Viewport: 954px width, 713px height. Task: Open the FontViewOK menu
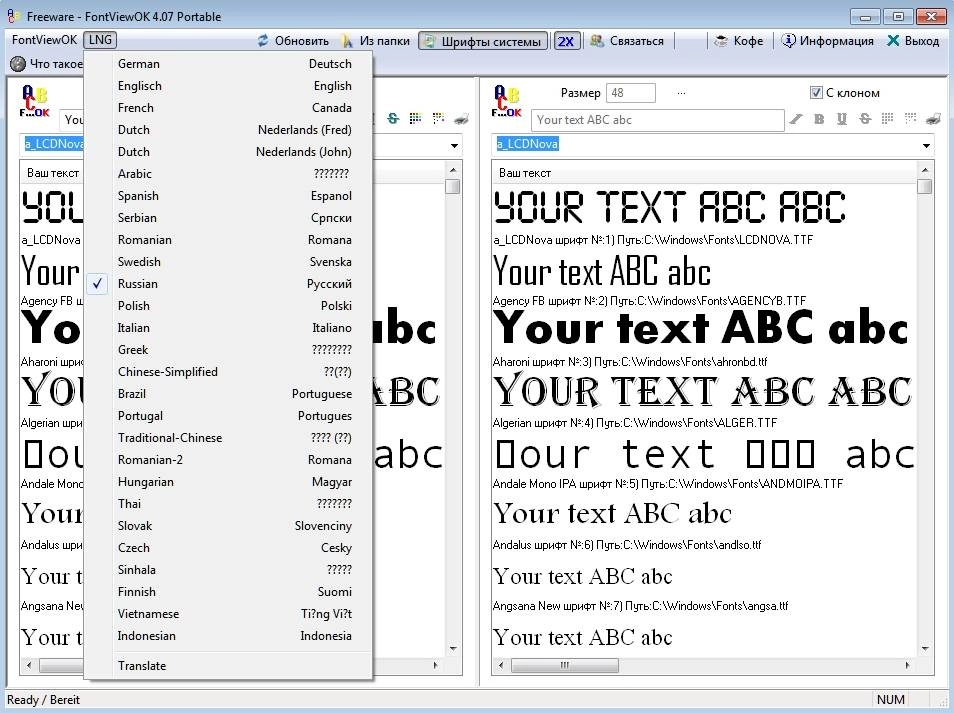tap(44, 40)
